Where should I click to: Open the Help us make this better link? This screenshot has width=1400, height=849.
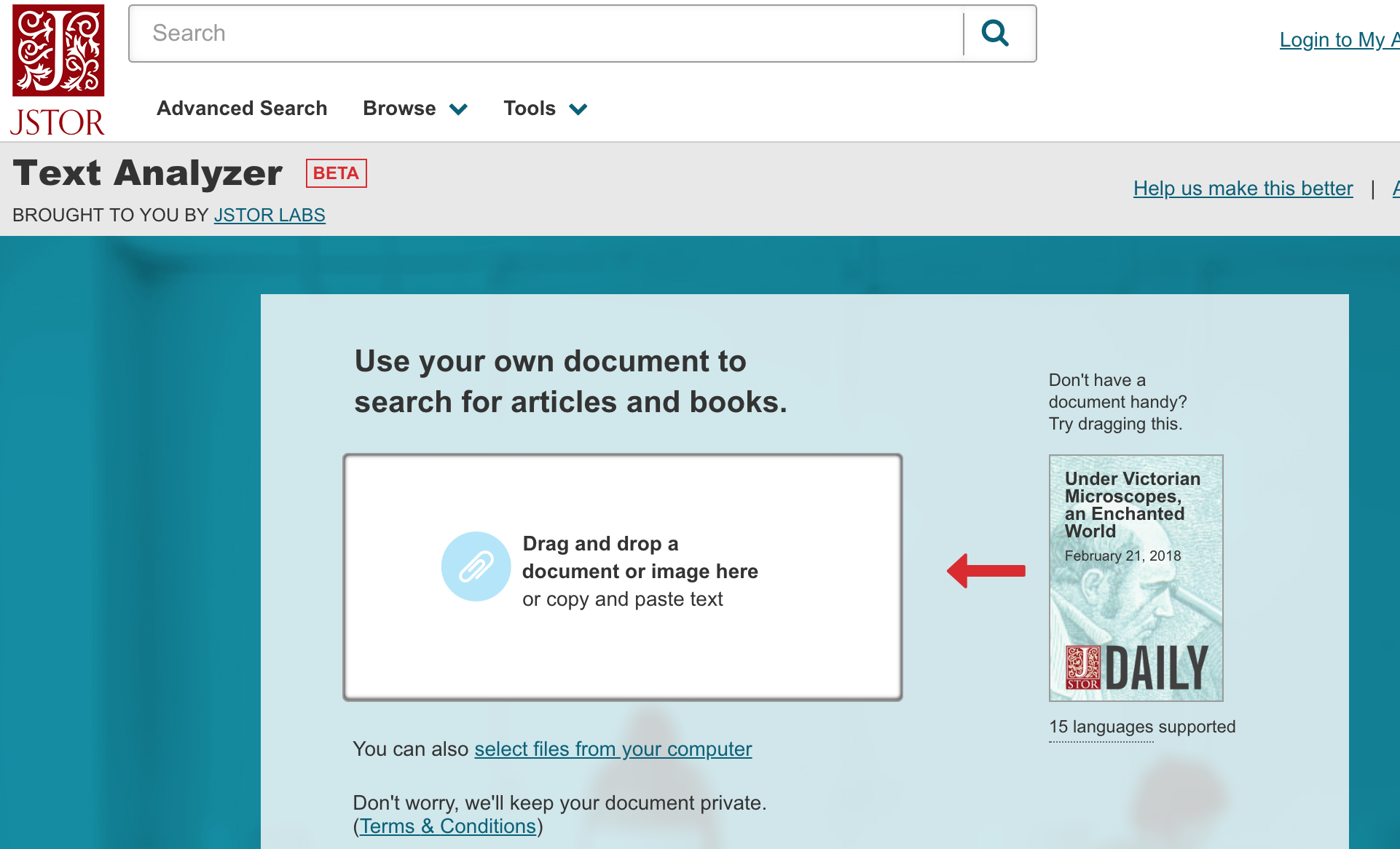[x=1242, y=188]
